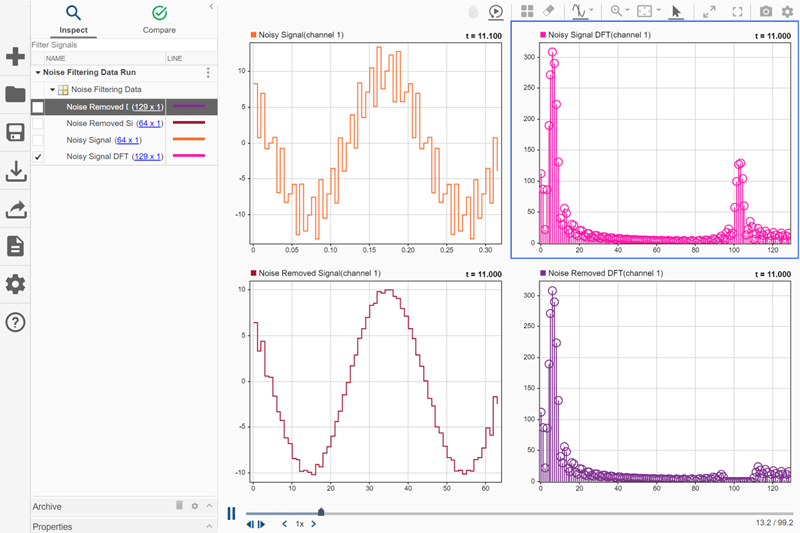Click the 129 x 1 link for Noisy Signal DFT
Image resolution: width=800 pixels, height=533 pixels.
click(147, 157)
